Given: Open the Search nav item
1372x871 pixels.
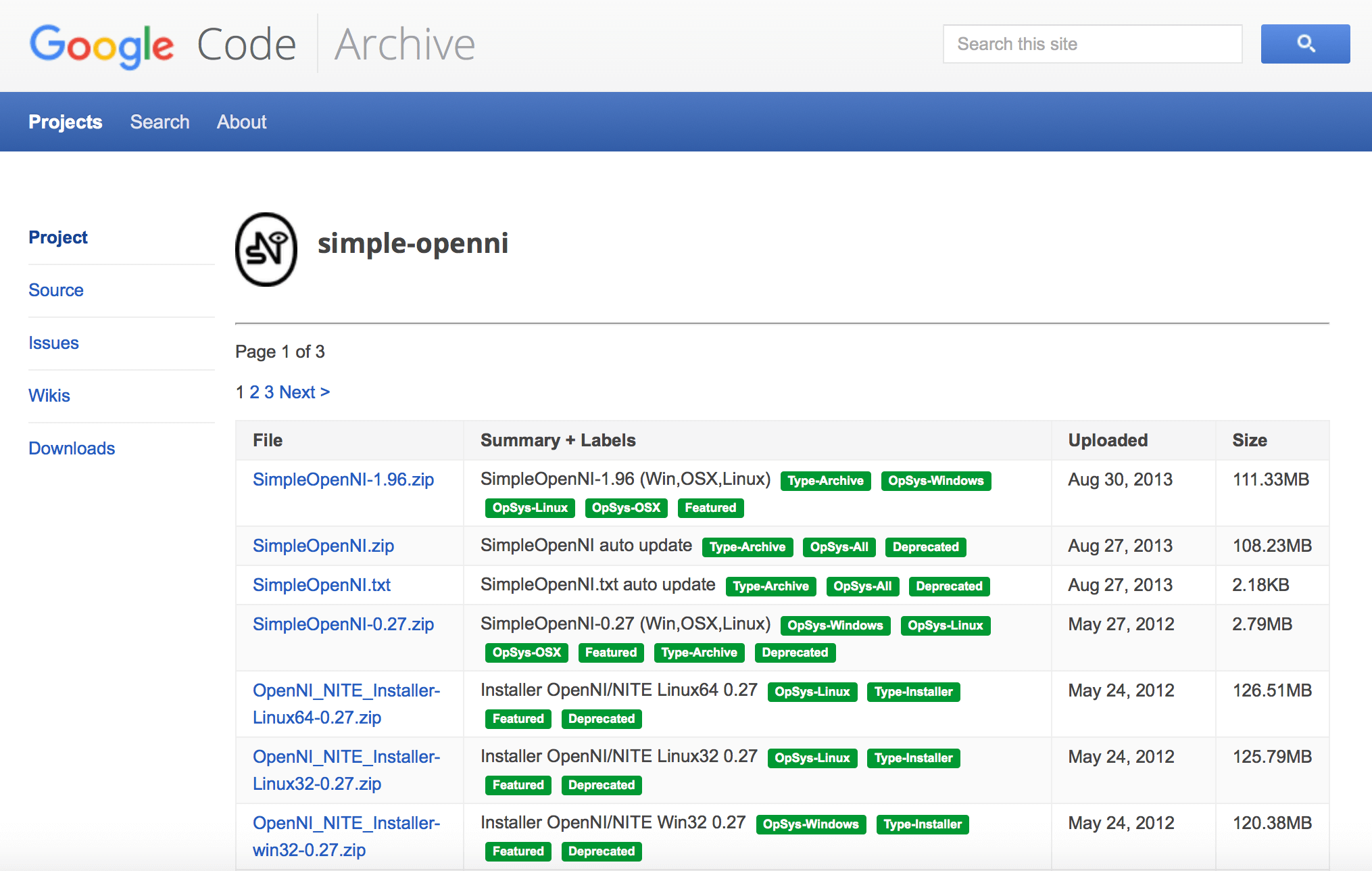Looking at the screenshot, I should (160, 122).
